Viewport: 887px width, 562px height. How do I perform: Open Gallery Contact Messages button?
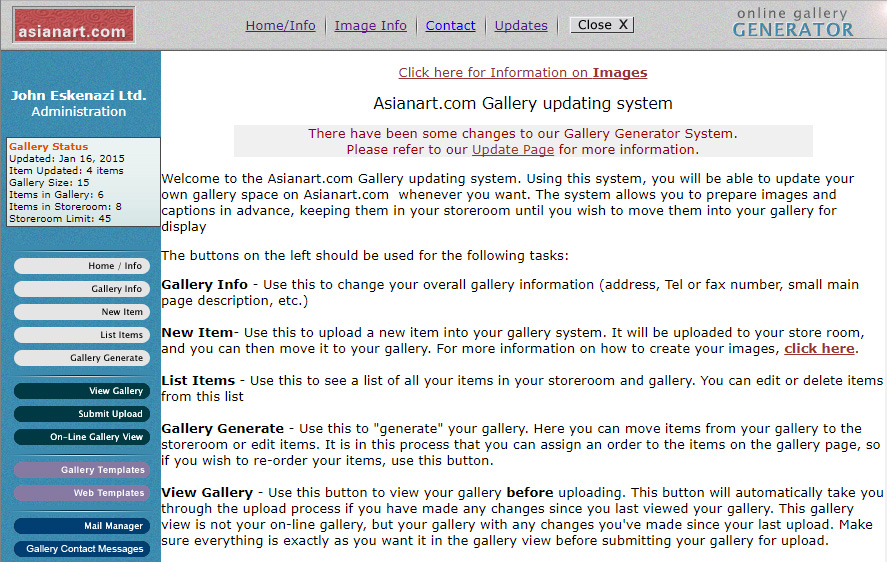point(82,549)
